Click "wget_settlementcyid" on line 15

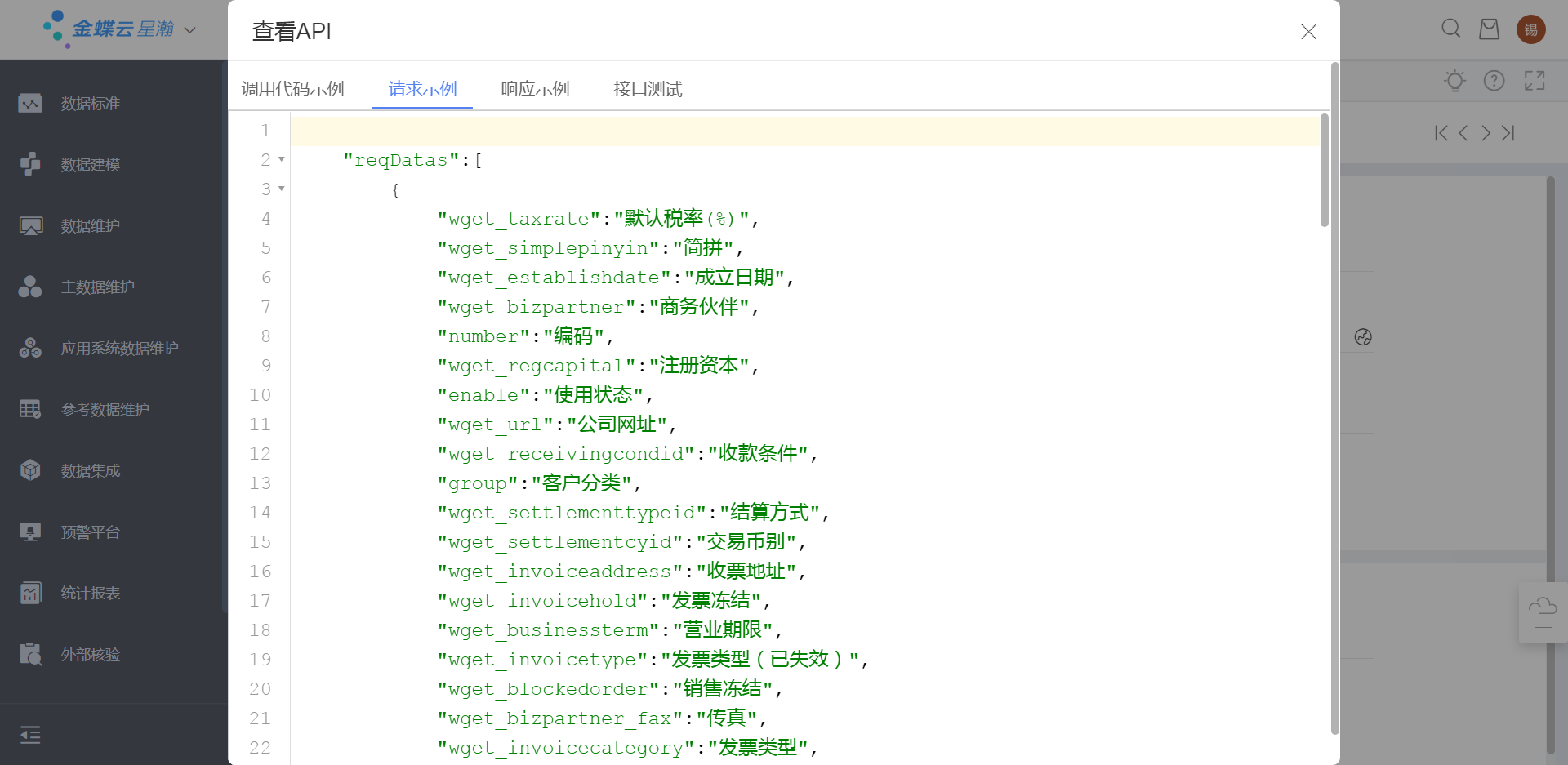560,542
